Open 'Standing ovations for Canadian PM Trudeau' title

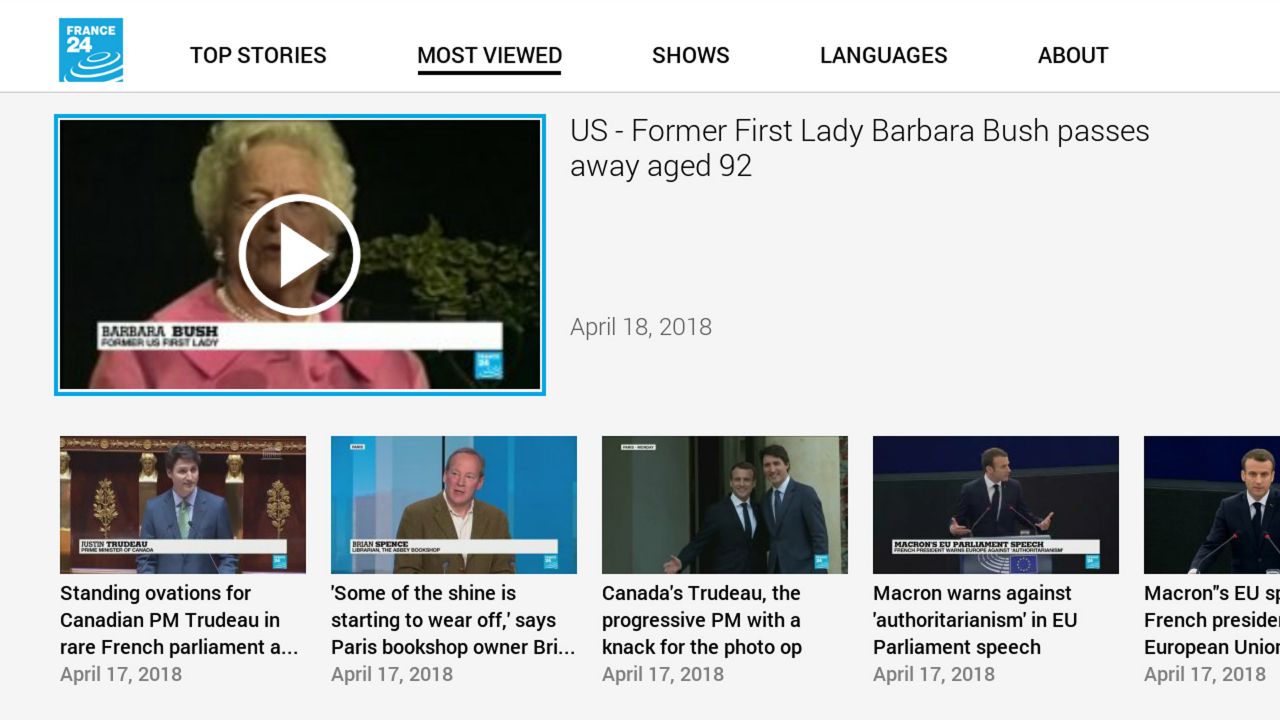coord(180,620)
